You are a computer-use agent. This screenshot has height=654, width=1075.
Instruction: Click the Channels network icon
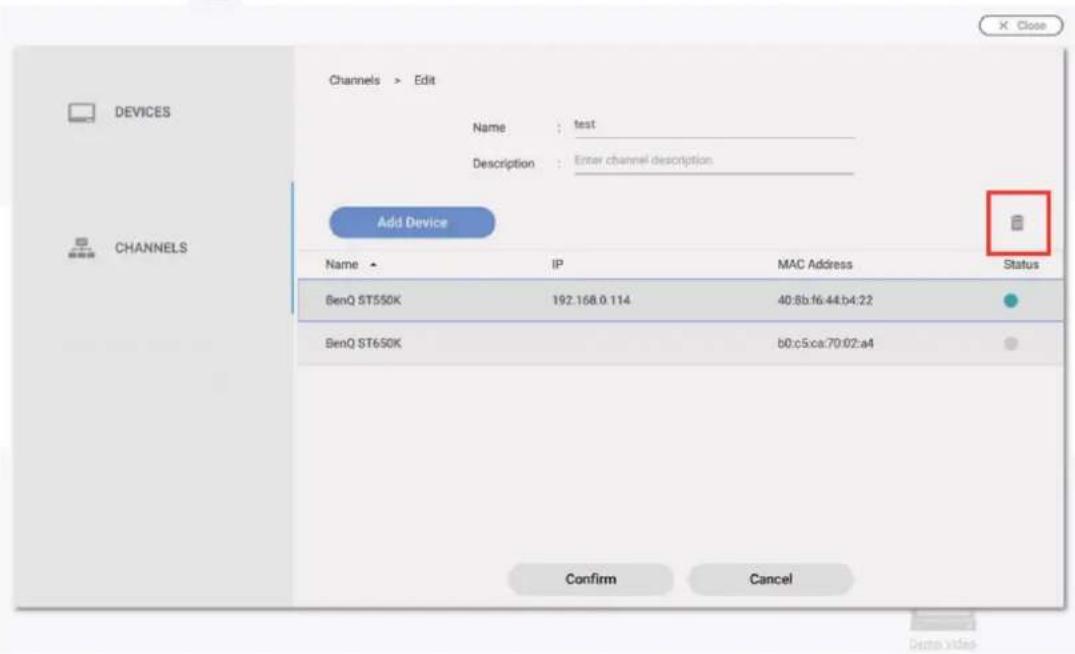point(82,247)
